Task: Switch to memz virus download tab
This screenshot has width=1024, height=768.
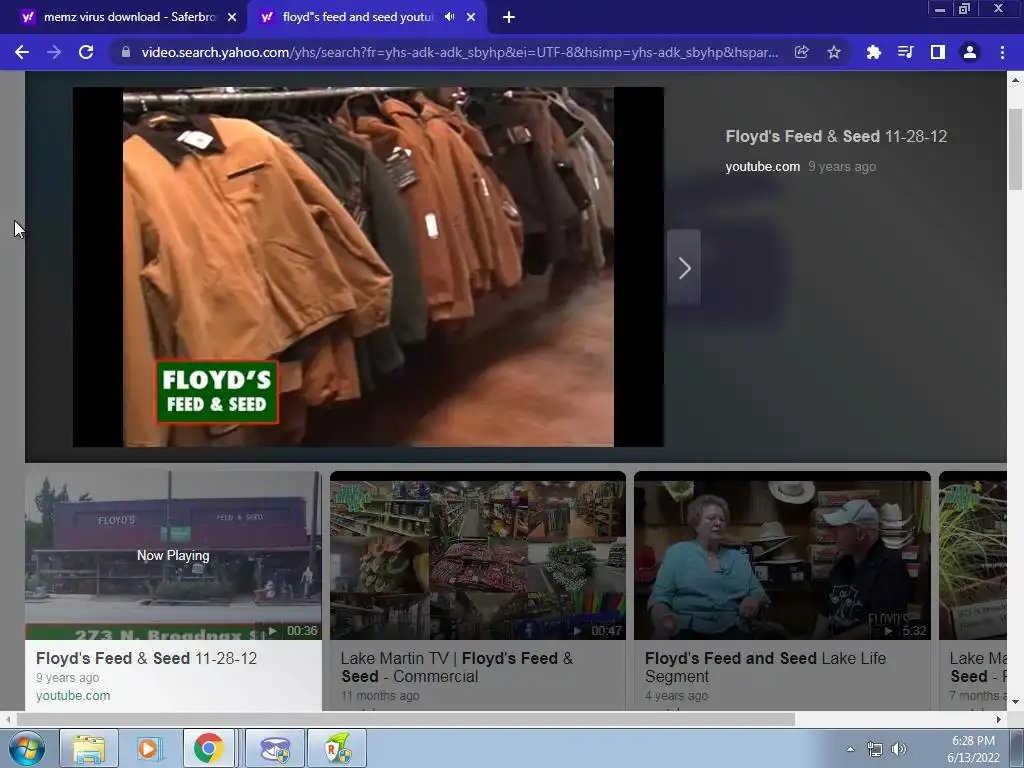Action: [129, 17]
